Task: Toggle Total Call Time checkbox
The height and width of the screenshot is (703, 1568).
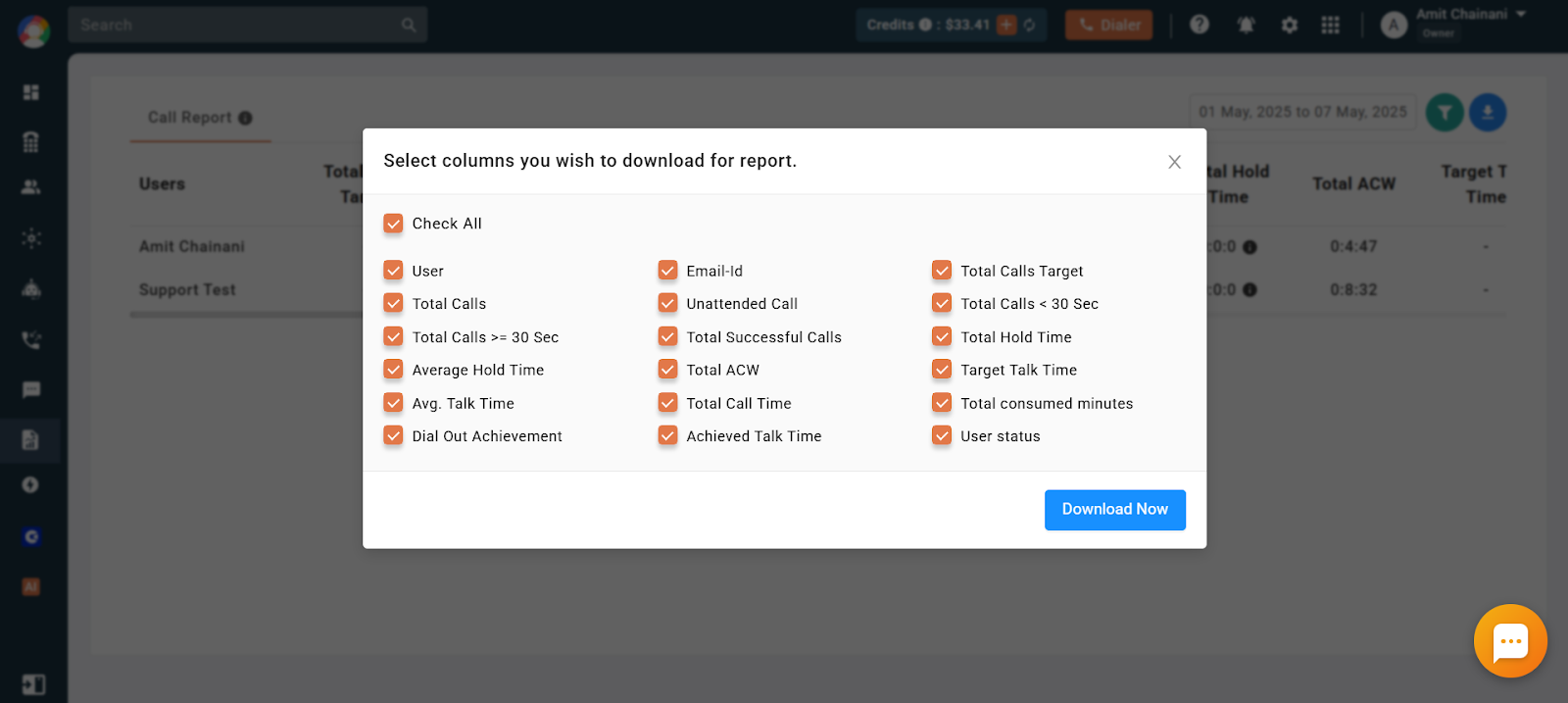Action: [x=667, y=403]
